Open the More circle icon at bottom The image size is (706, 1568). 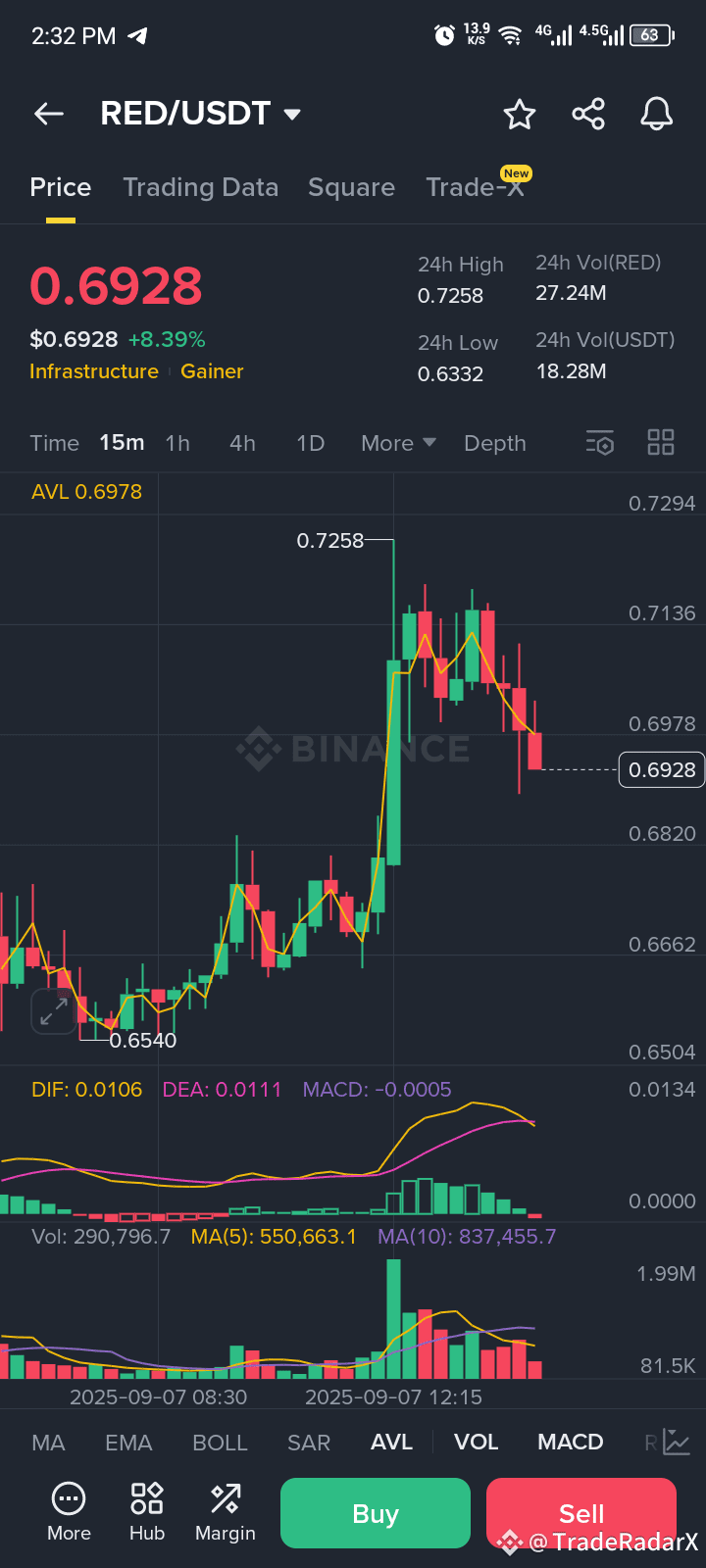(69, 1513)
